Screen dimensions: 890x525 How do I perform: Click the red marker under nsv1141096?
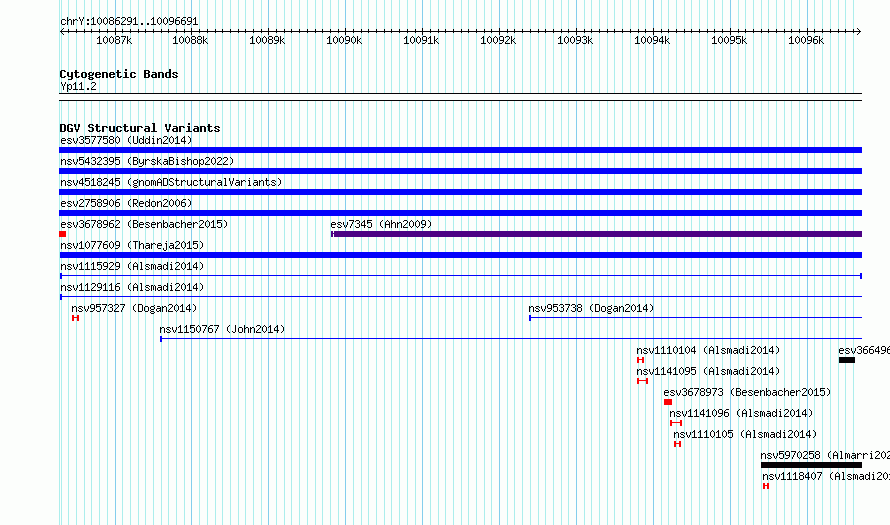(x=676, y=423)
